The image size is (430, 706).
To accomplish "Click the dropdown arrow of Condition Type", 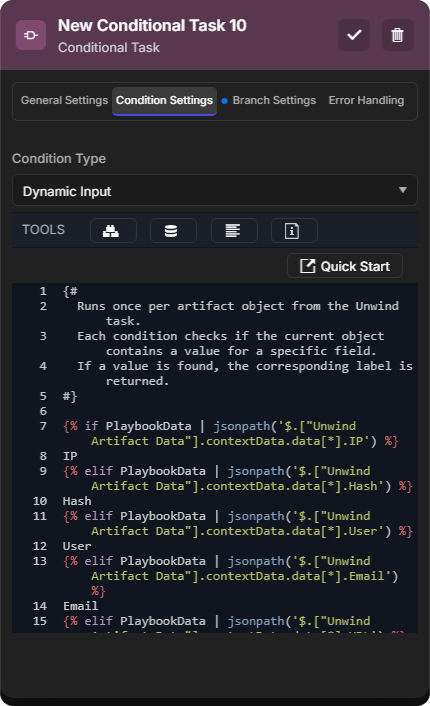I will 403,190.
